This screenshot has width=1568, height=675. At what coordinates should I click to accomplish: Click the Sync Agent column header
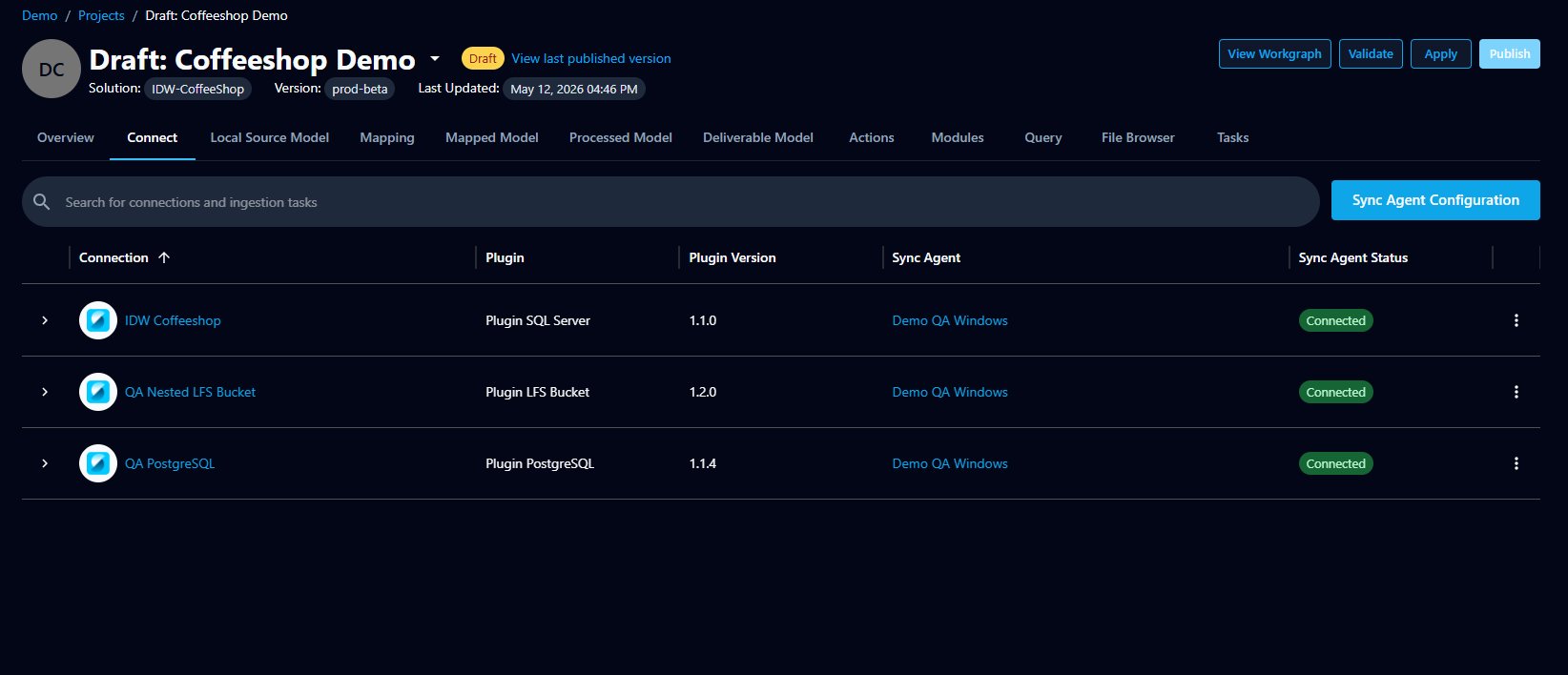(x=926, y=257)
